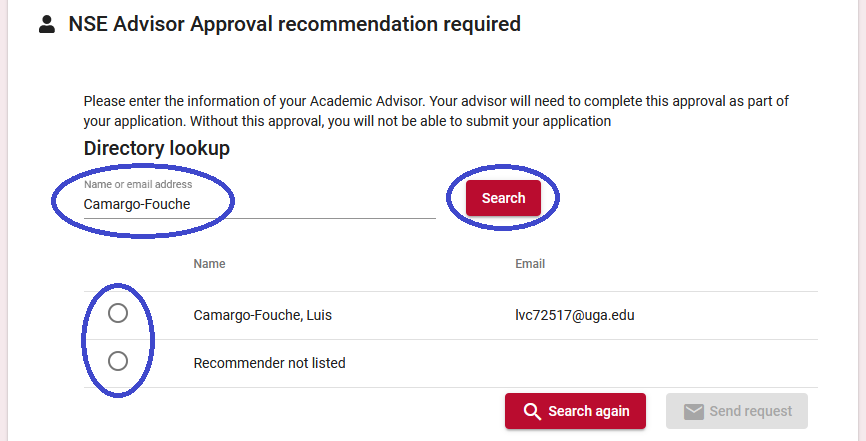Click the NSE Advisor Approval recommendation heading
Viewport: 866px width, 441px height.
tap(294, 24)
